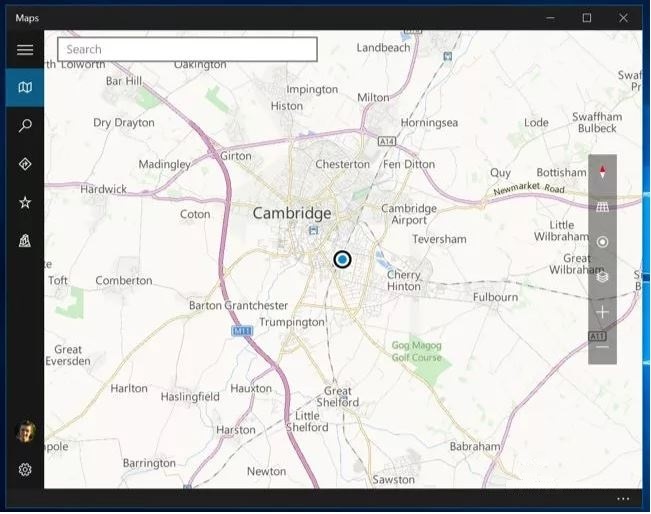Click the Newmarket Road label
This screenshot has width=651, height=514.
pos(529,188)
